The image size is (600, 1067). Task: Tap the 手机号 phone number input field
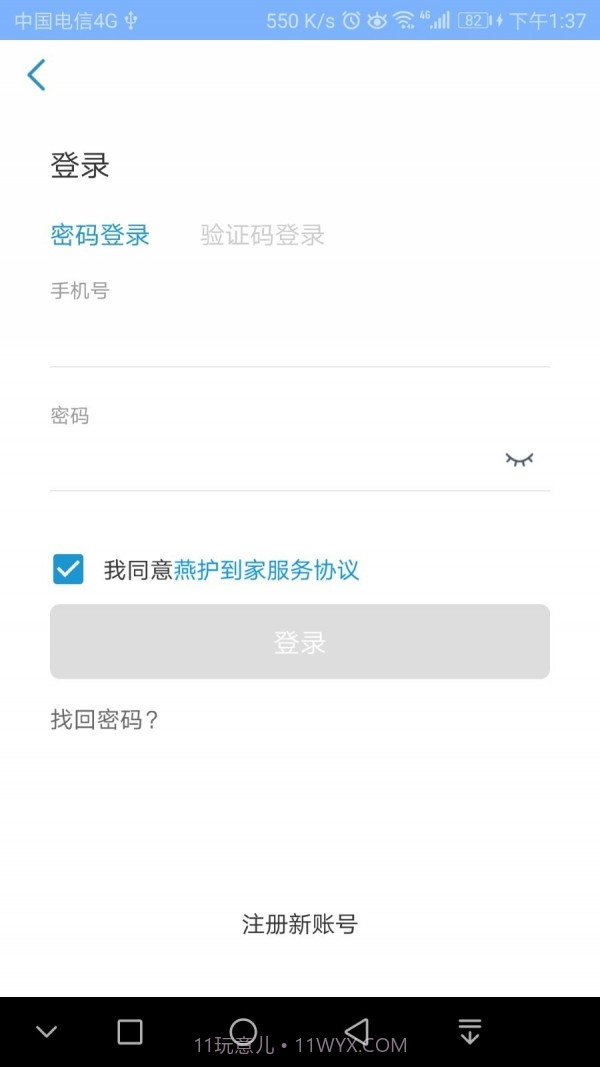click(300, 320)
